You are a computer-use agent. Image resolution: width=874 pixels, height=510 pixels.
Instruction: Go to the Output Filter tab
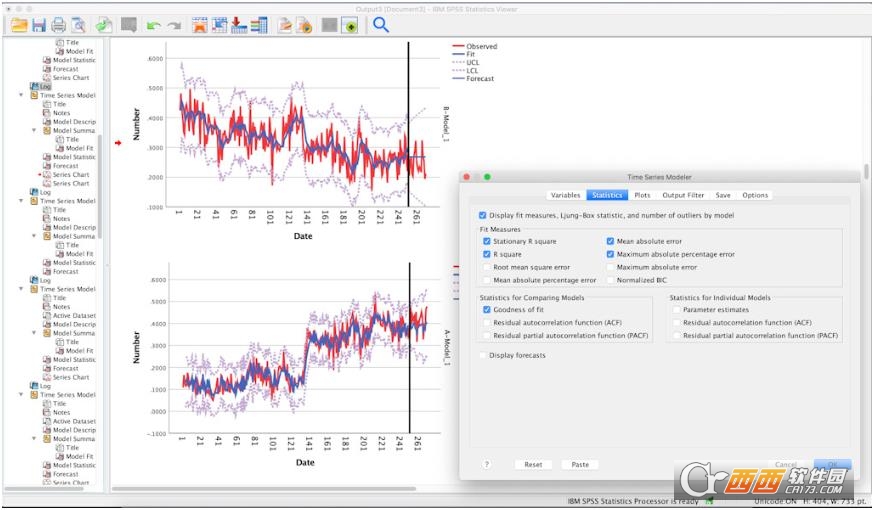pos(683,195)
